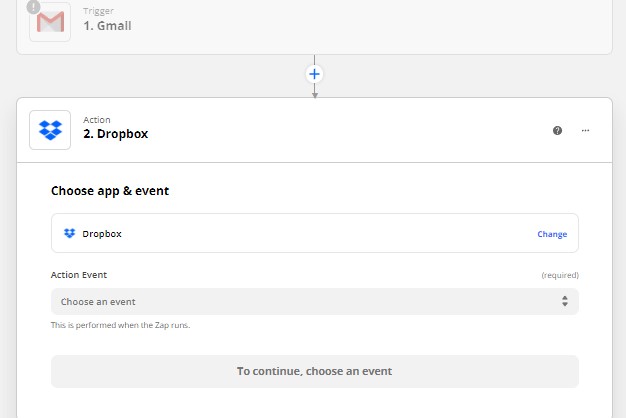Click the "Action Event" field label
Viewport: 626px width, 418px height.
point(79,274)
